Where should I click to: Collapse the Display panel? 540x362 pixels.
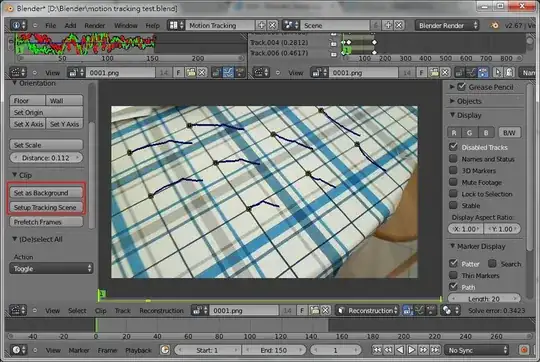(453, 115)
